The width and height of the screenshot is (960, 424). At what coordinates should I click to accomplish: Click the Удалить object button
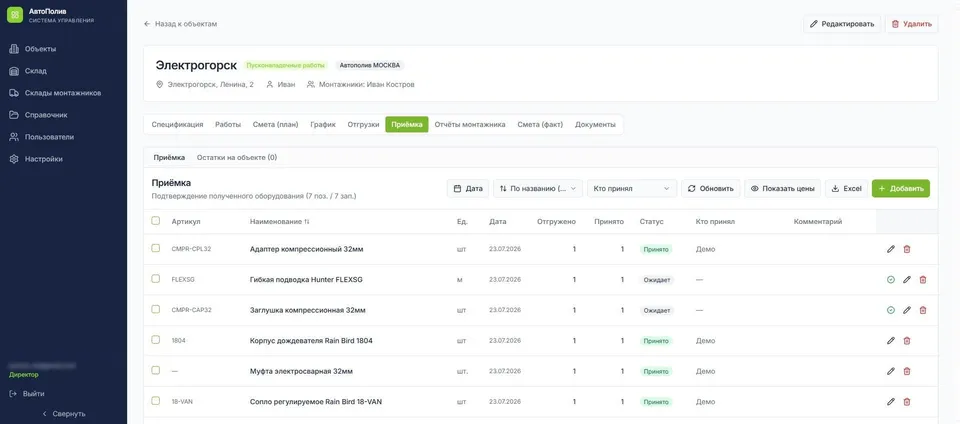pyautogui.click(x=912, y=24)
